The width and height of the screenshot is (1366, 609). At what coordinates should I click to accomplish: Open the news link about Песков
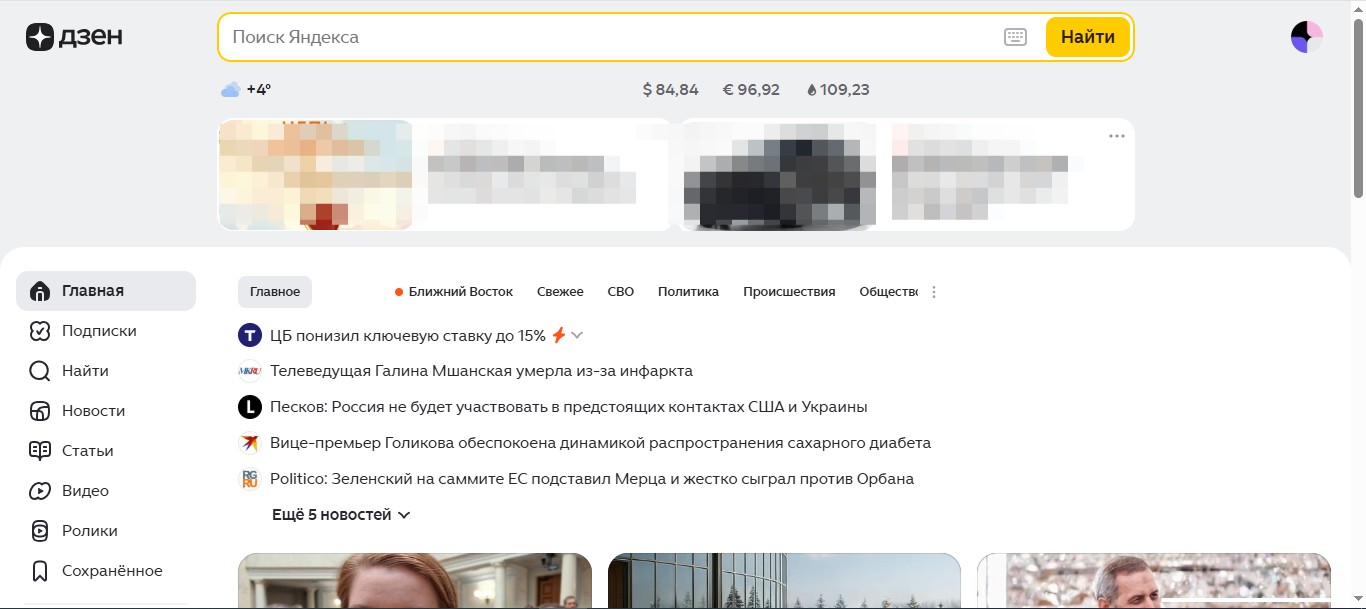[569, 406]
